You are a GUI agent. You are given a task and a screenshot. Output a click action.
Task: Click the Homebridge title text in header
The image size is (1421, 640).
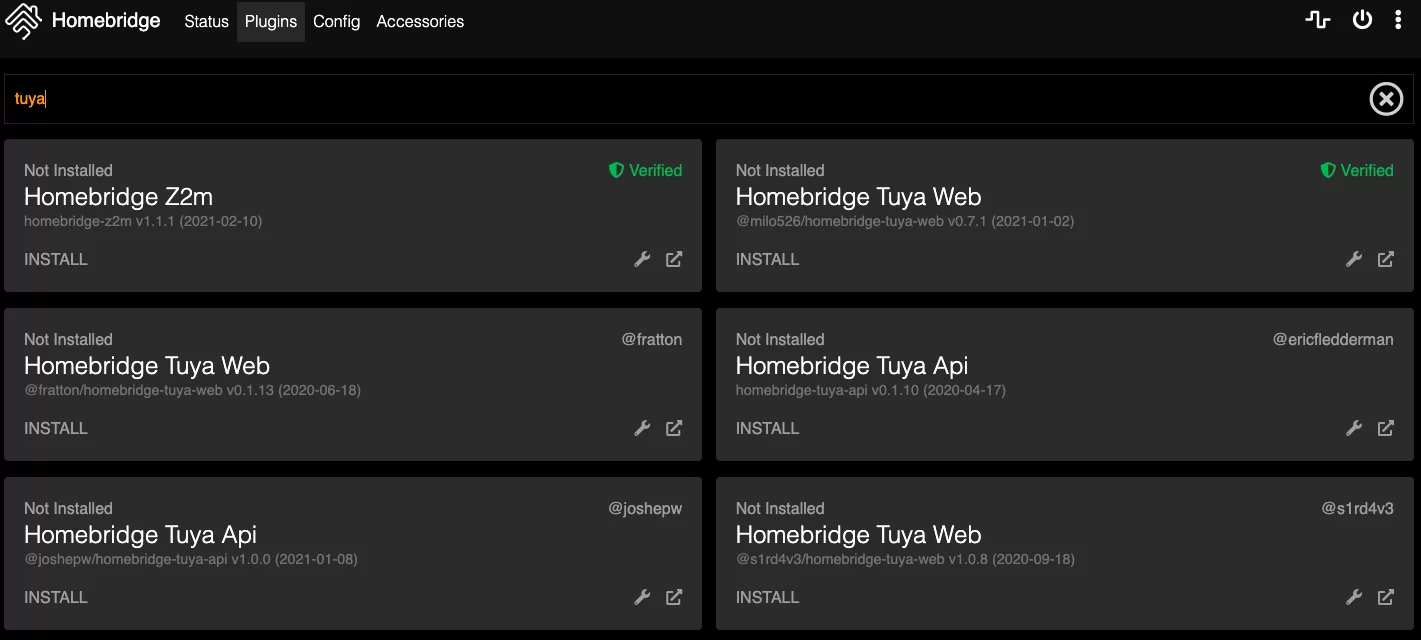coord(106,20)
